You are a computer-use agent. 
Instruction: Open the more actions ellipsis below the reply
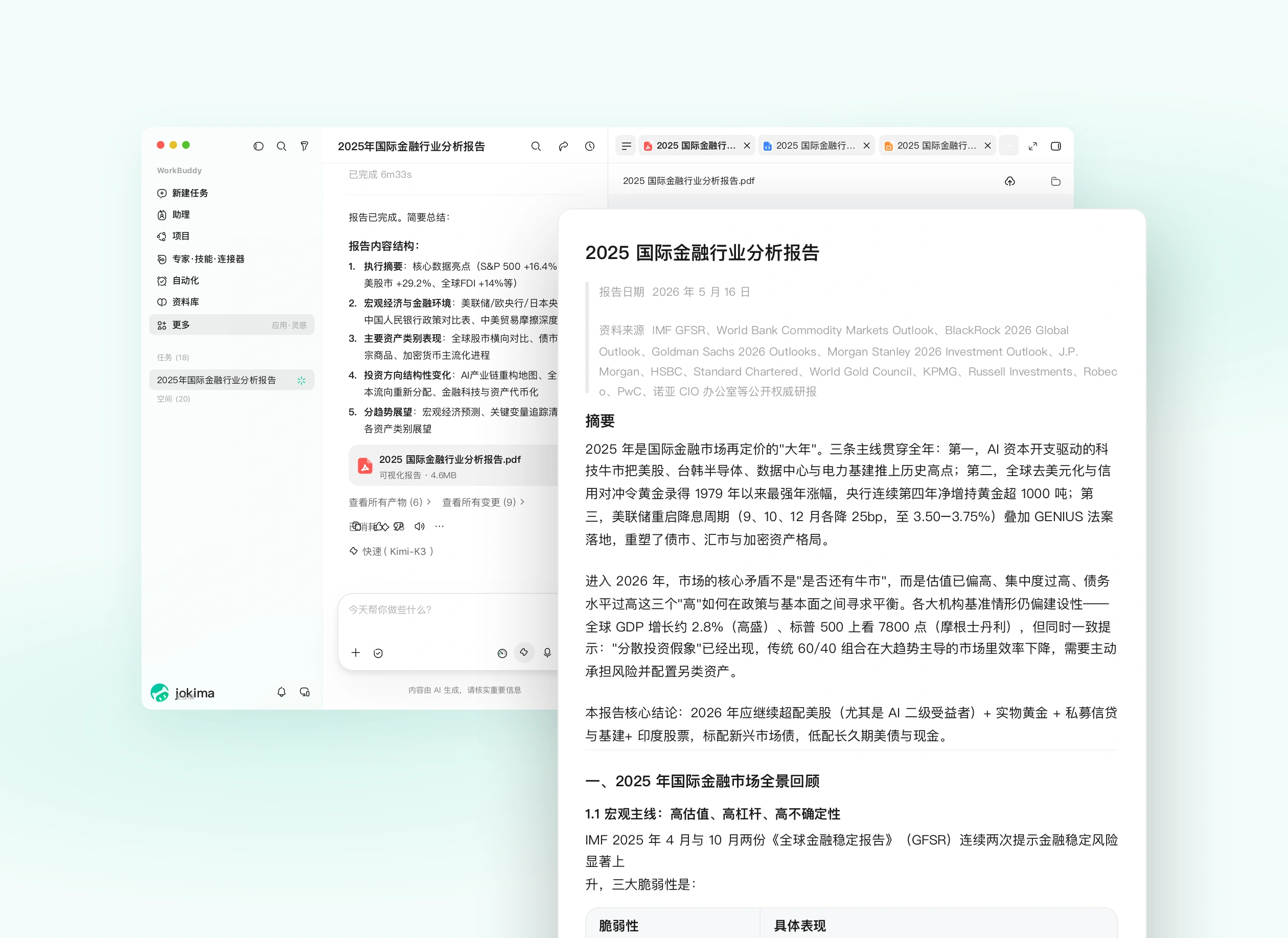pyautogui.click(x=440, y=526)
